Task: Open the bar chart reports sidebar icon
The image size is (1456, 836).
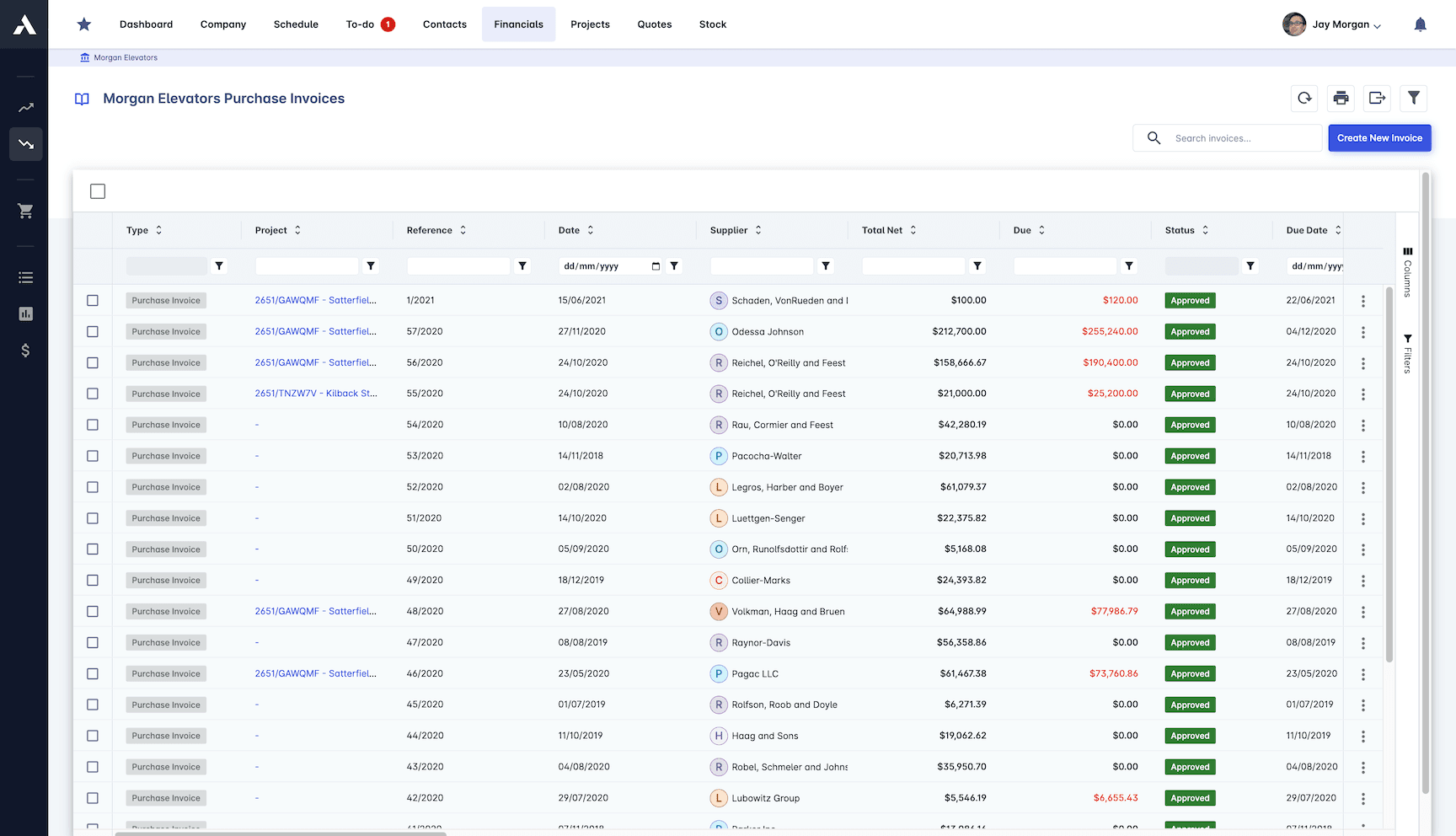Action: pos(25,313)
